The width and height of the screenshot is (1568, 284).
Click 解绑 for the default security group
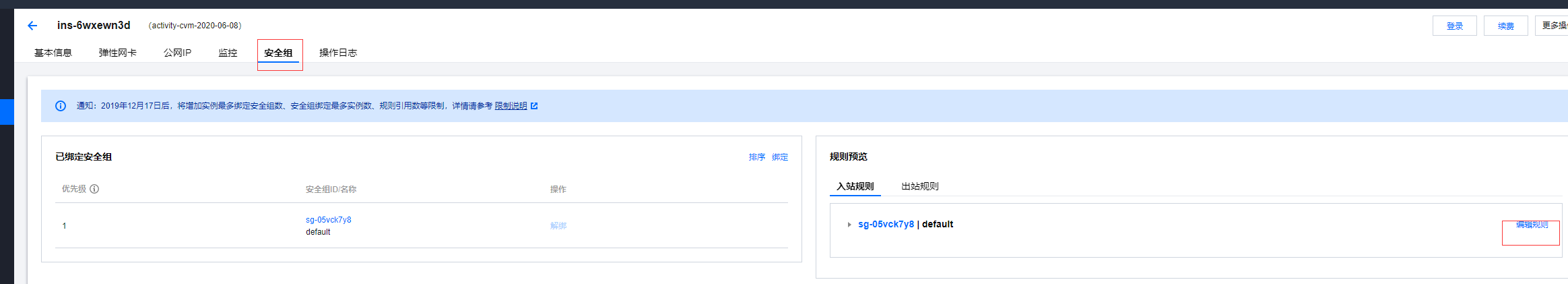point(558,226)
